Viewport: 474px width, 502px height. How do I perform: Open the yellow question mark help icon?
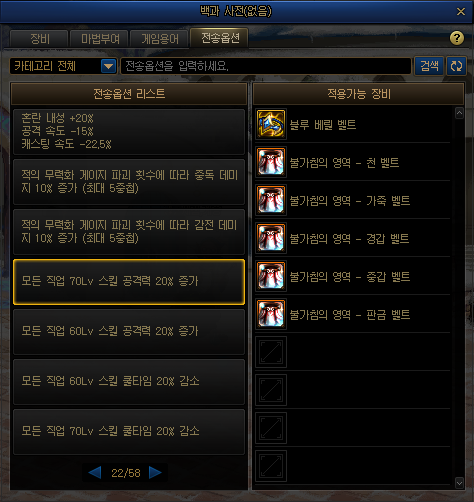tap(457, 38)
